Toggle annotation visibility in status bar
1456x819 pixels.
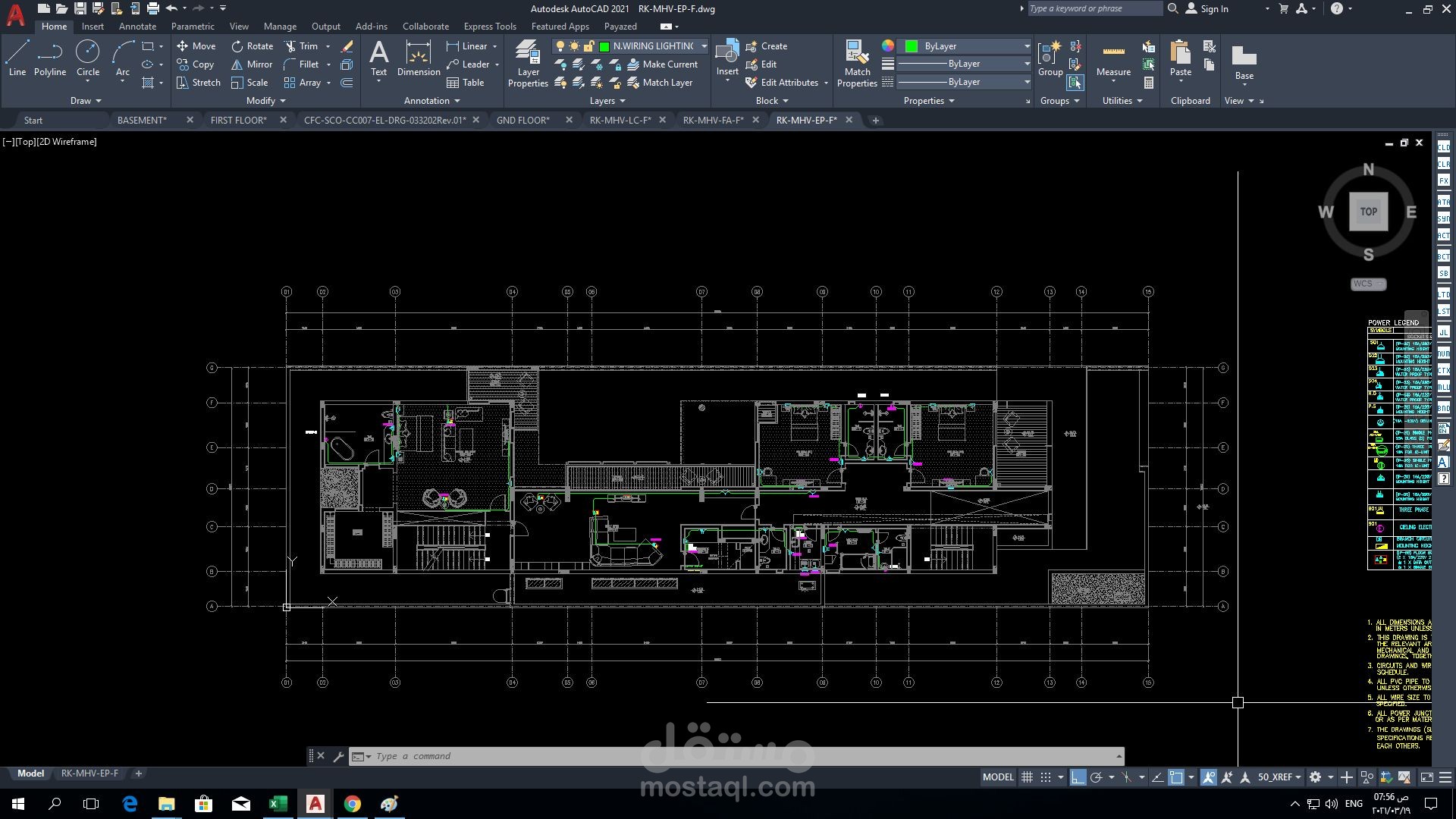(x=1209, y=777)
